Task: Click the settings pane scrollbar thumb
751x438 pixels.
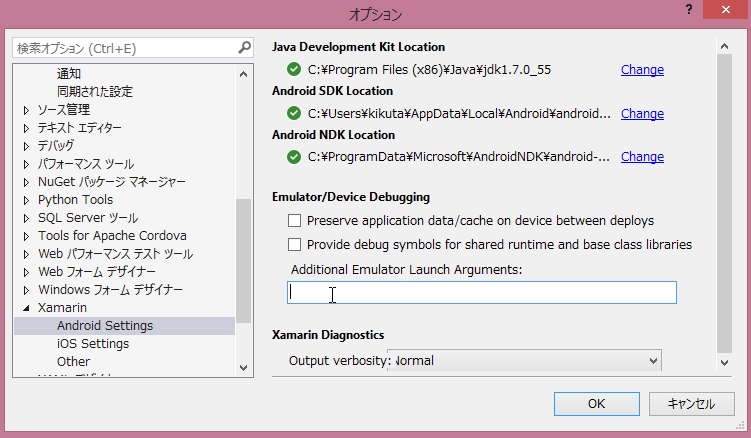Action: tap(724, 203)
